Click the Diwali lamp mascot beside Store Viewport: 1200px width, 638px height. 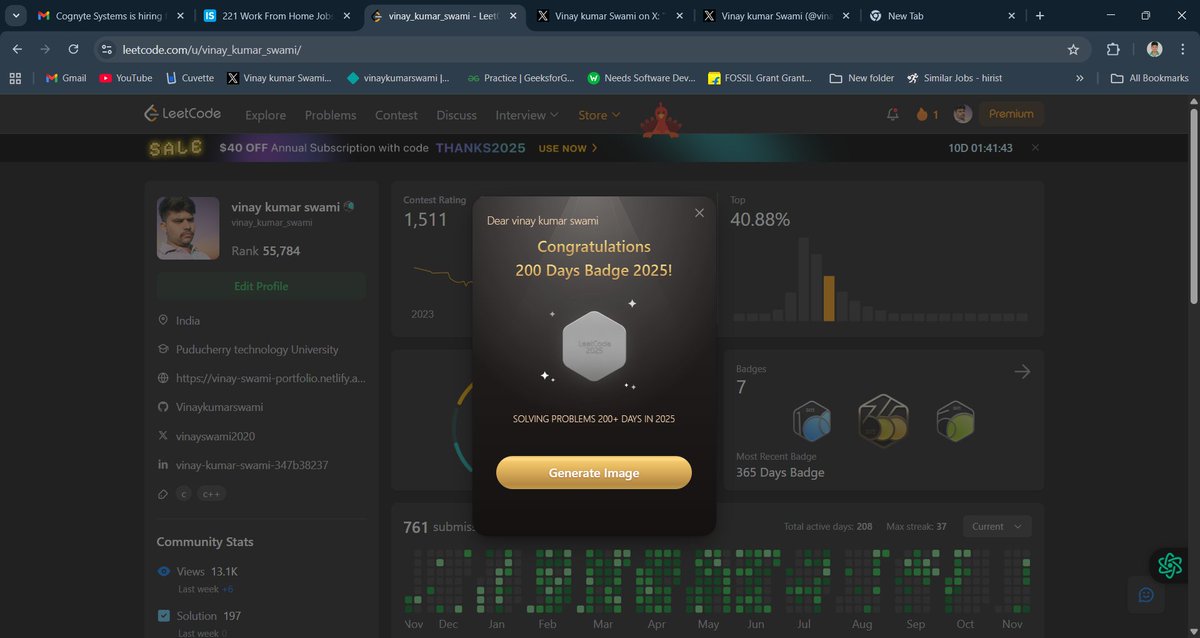pyautogui.click(x=660, y=118)
